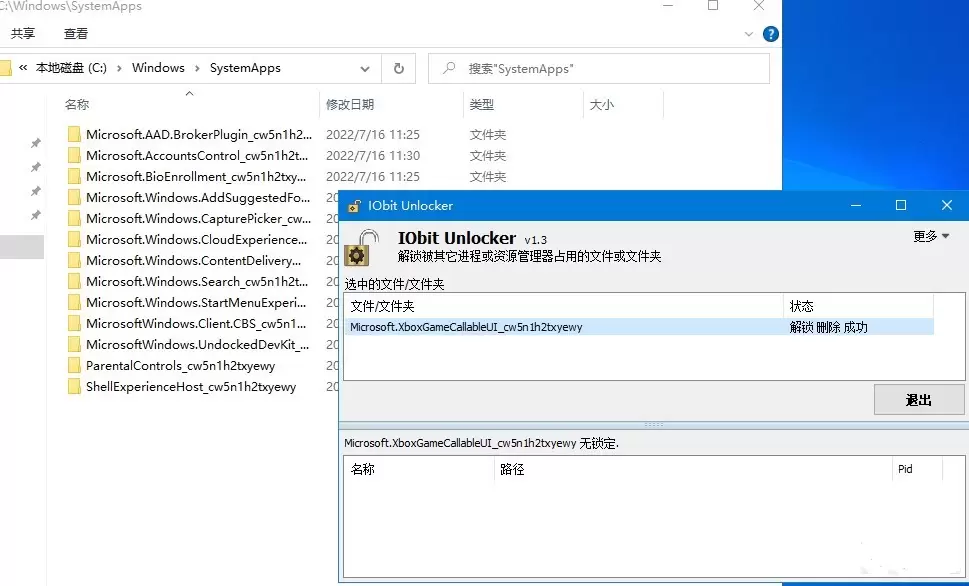The width and height of the screenshot is (969, 586).
Task: Sort files by the 名称 column
Action: pos(77,104)
